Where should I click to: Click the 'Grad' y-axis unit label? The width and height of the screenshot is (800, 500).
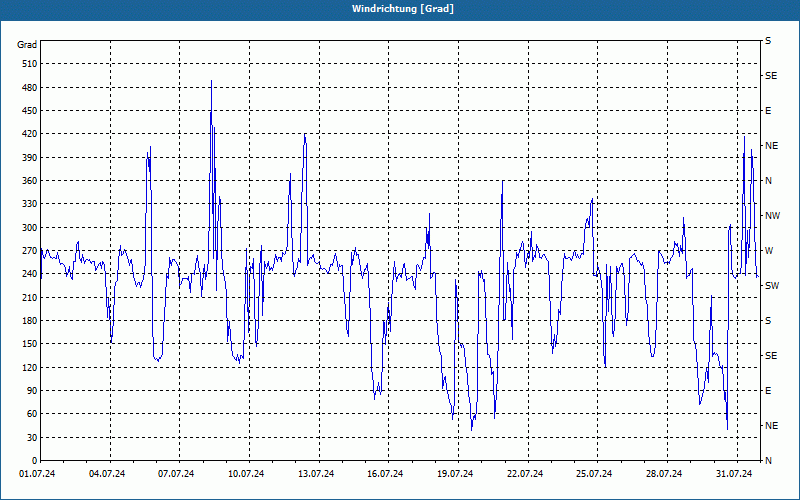[x=27, y=45]
